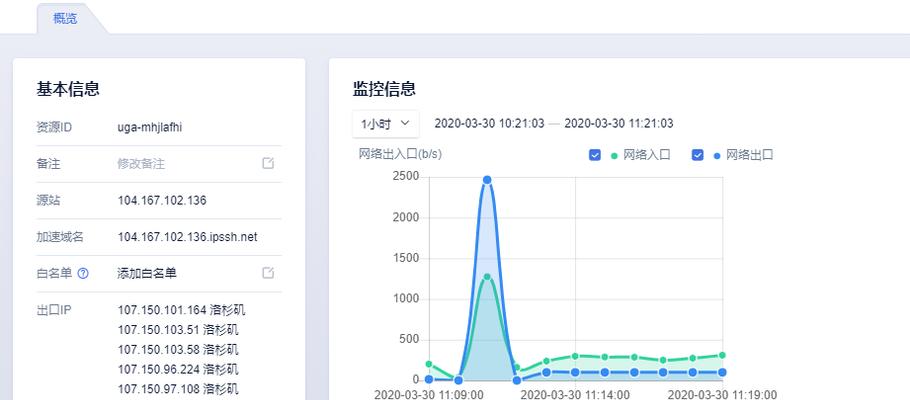Show help tooltip next to 白名单

point(83,273)
